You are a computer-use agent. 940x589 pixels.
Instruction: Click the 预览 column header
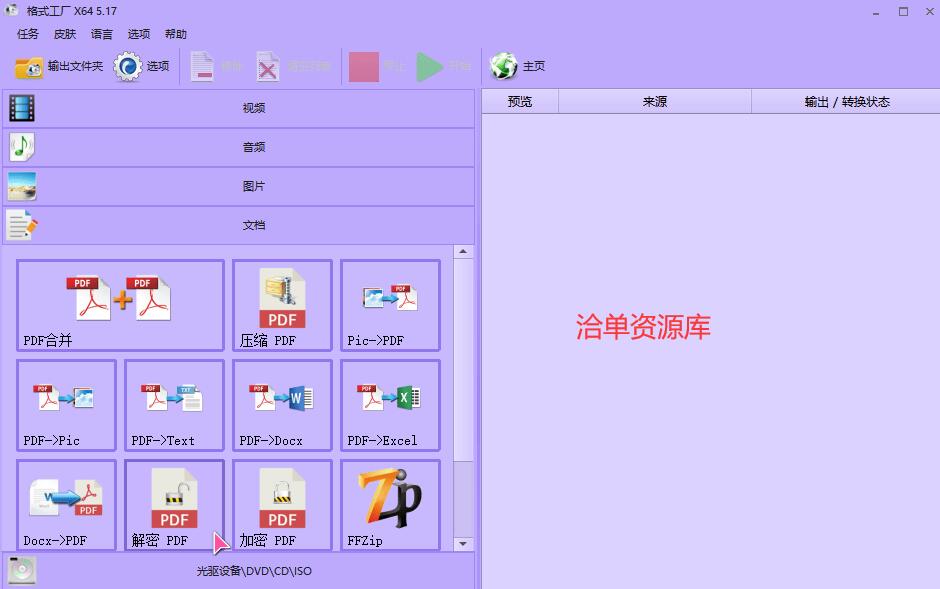(520, 101)
